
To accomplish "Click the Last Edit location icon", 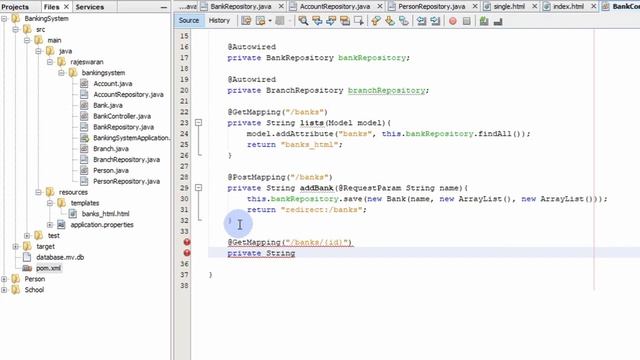I will 246,21.
